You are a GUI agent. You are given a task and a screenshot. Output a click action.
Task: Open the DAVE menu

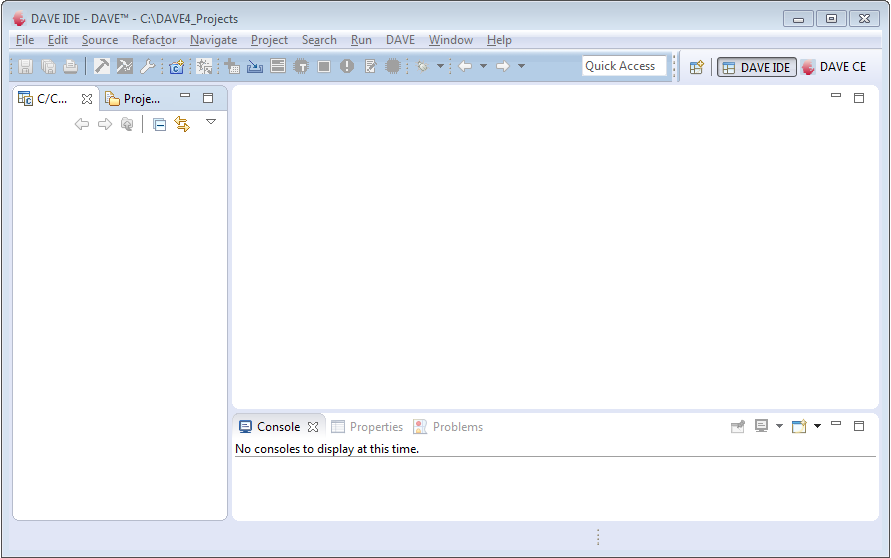pyautogui.click(x=401, y=40)
